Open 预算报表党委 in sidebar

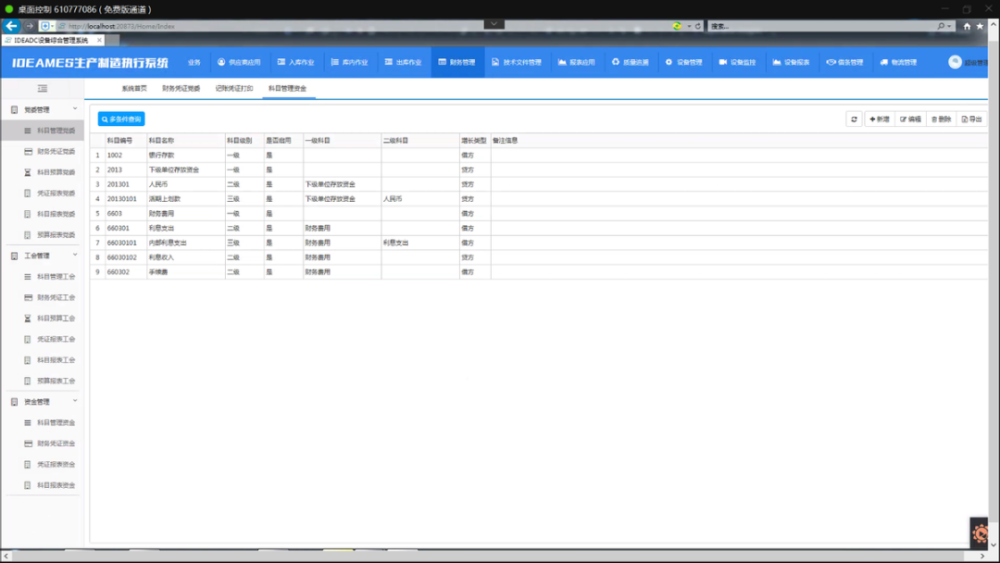pyautogui.click(x=43, y=235)
